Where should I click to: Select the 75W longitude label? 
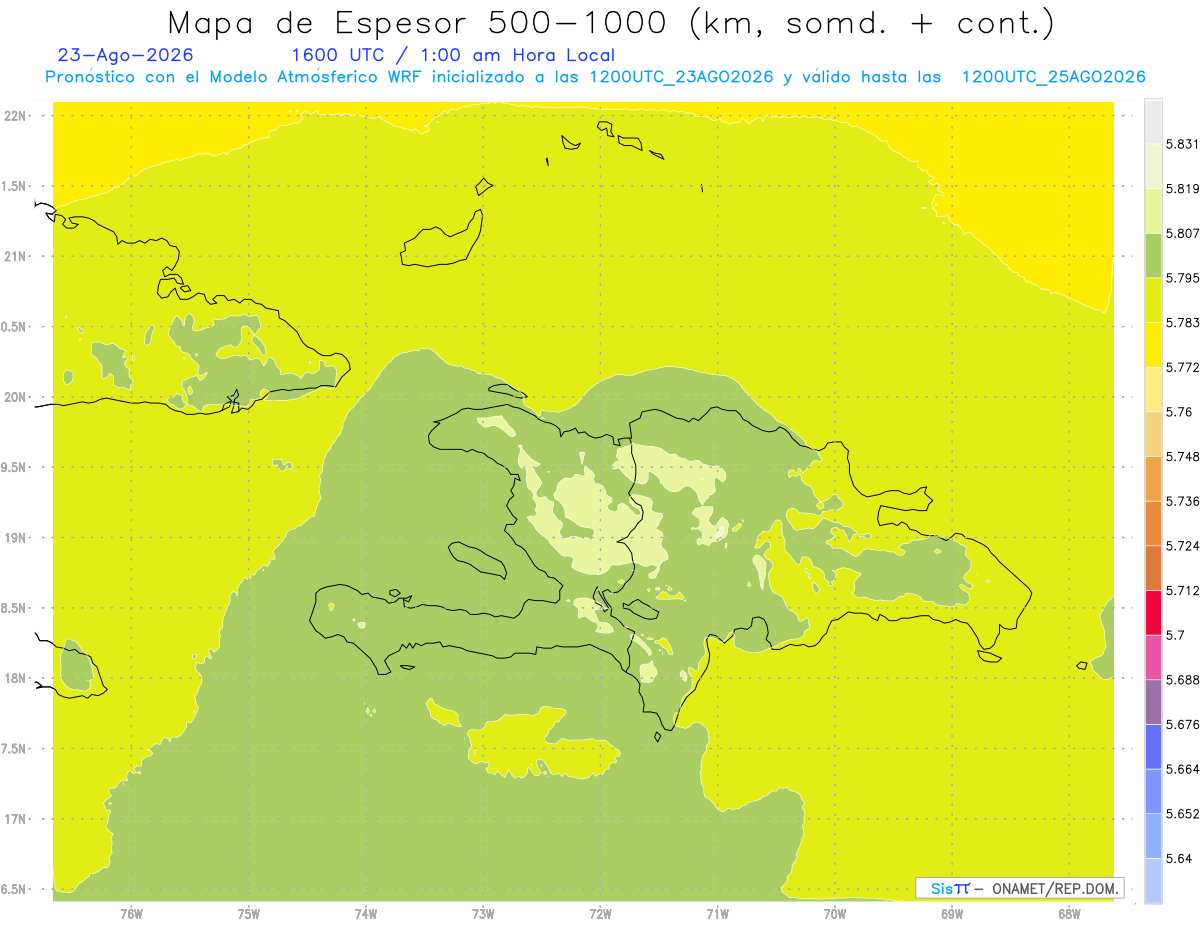(248, 914)
